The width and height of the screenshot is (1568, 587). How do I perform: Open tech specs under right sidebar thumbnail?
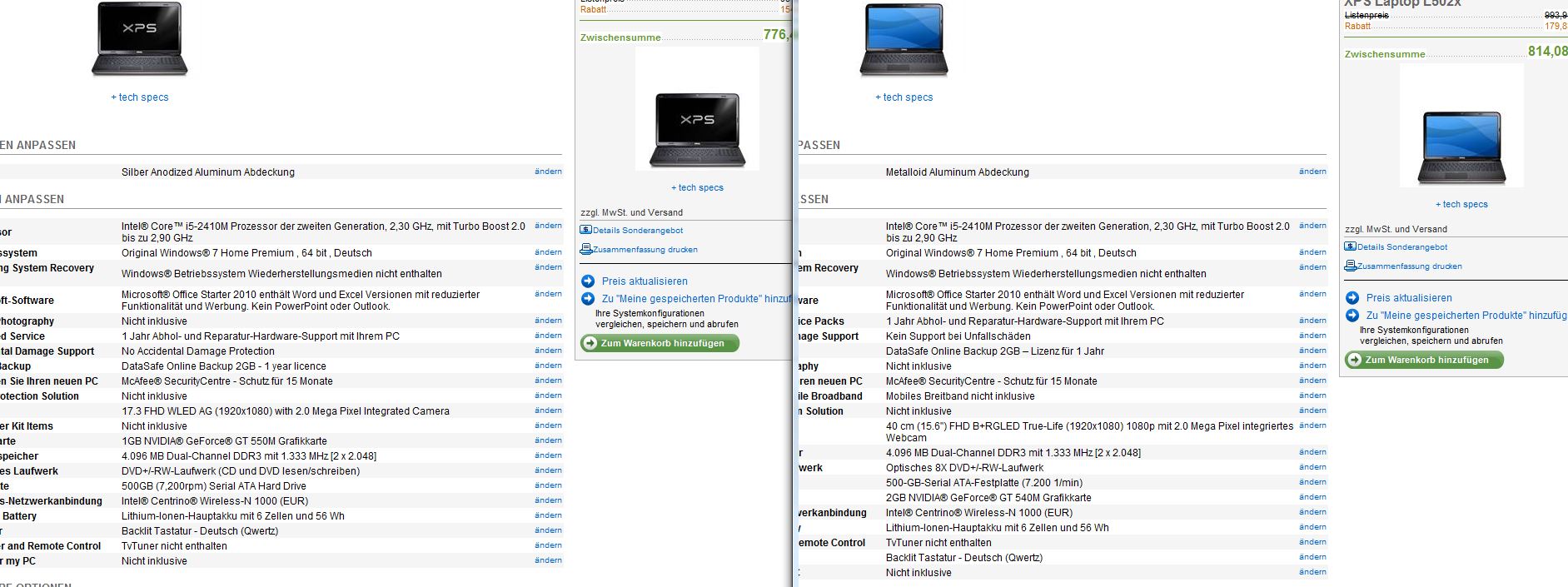click(x=1461, y=204)
